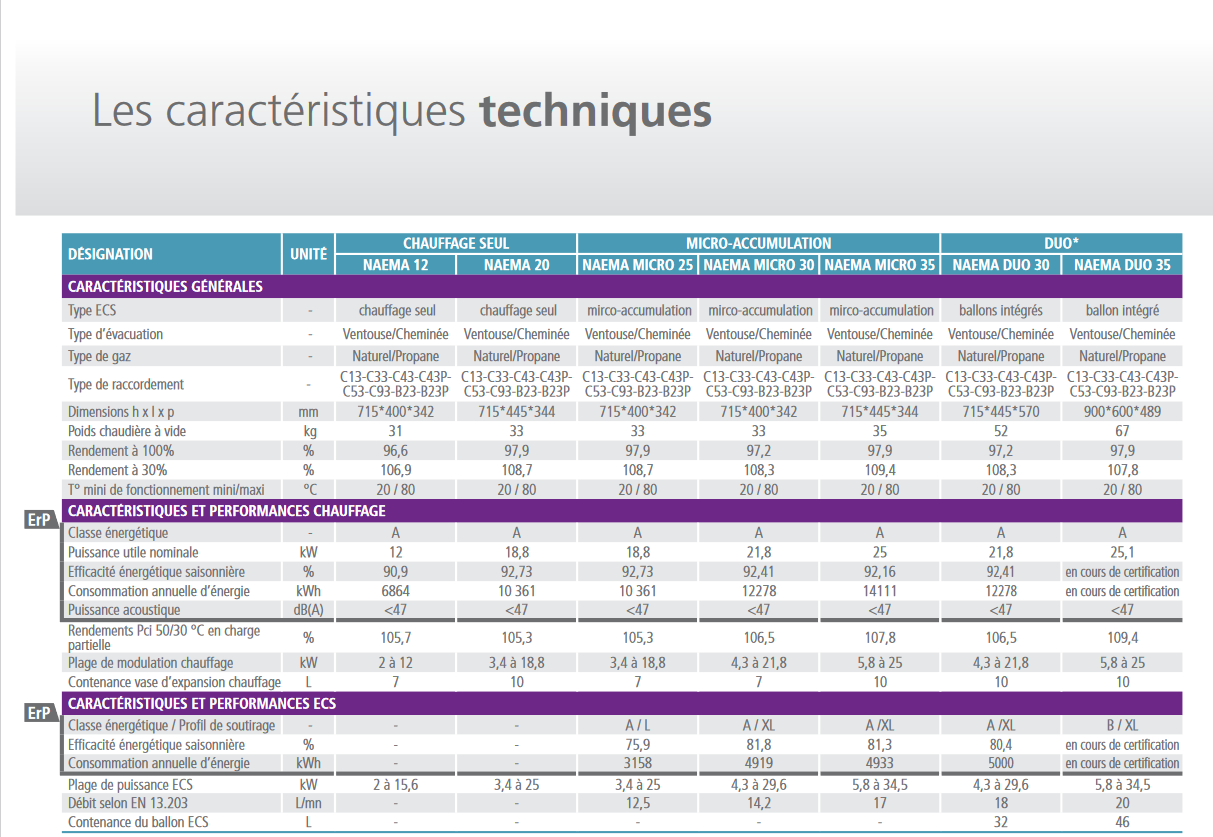Select 'Contenance vase d'expansion chauffage' label
This screenshot has height=837, width=1213.
pos(175,682)
